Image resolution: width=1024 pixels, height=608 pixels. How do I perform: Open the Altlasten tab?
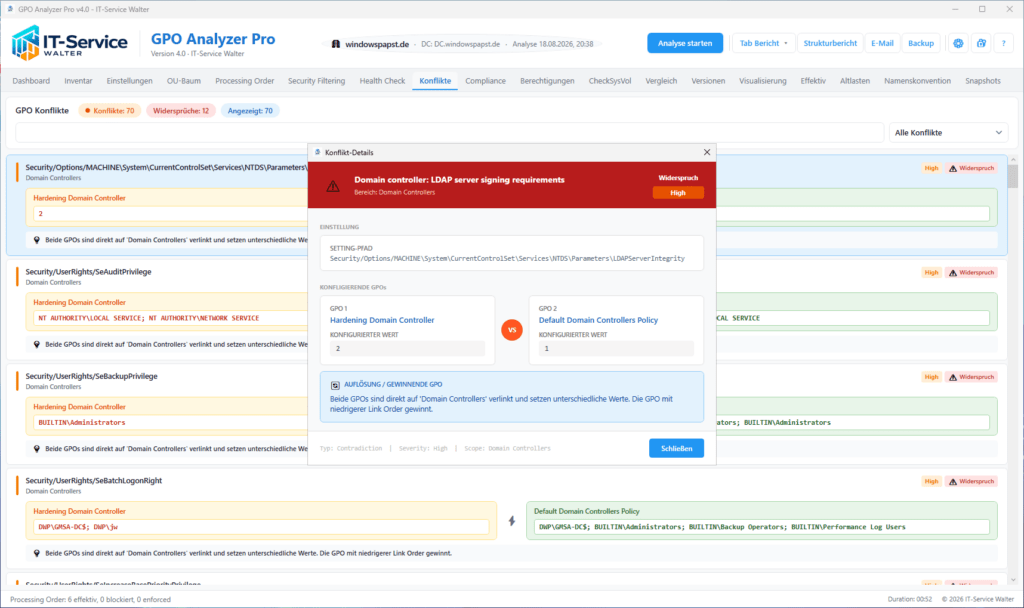point(855,81)
